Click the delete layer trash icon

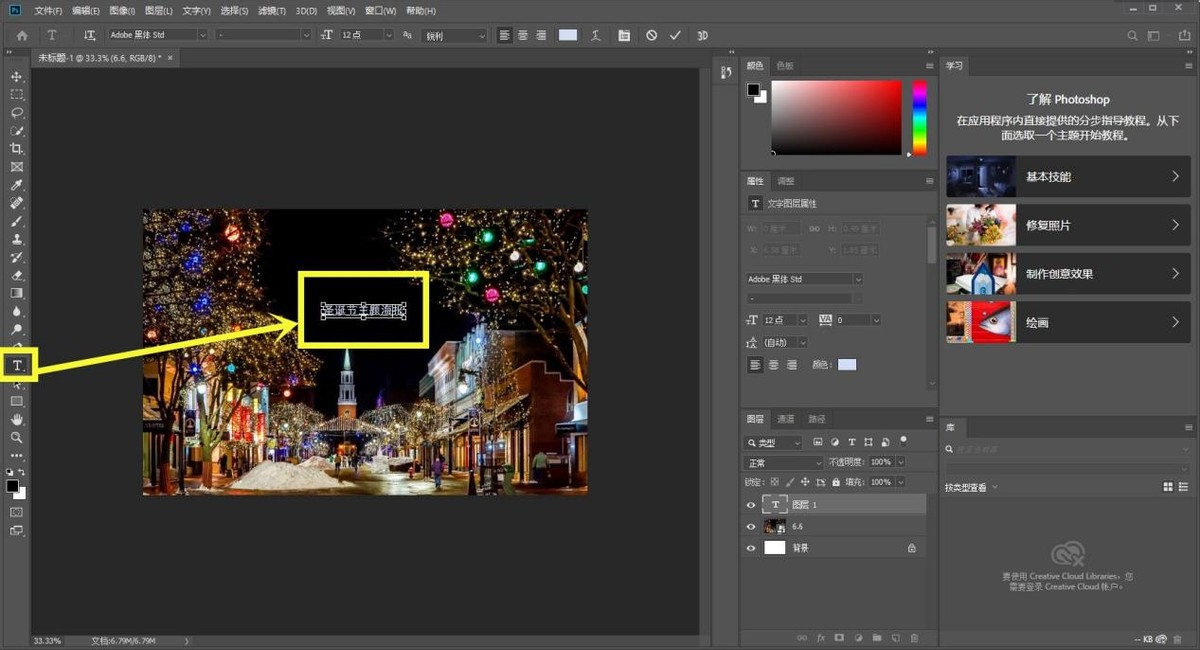(914, 637)
